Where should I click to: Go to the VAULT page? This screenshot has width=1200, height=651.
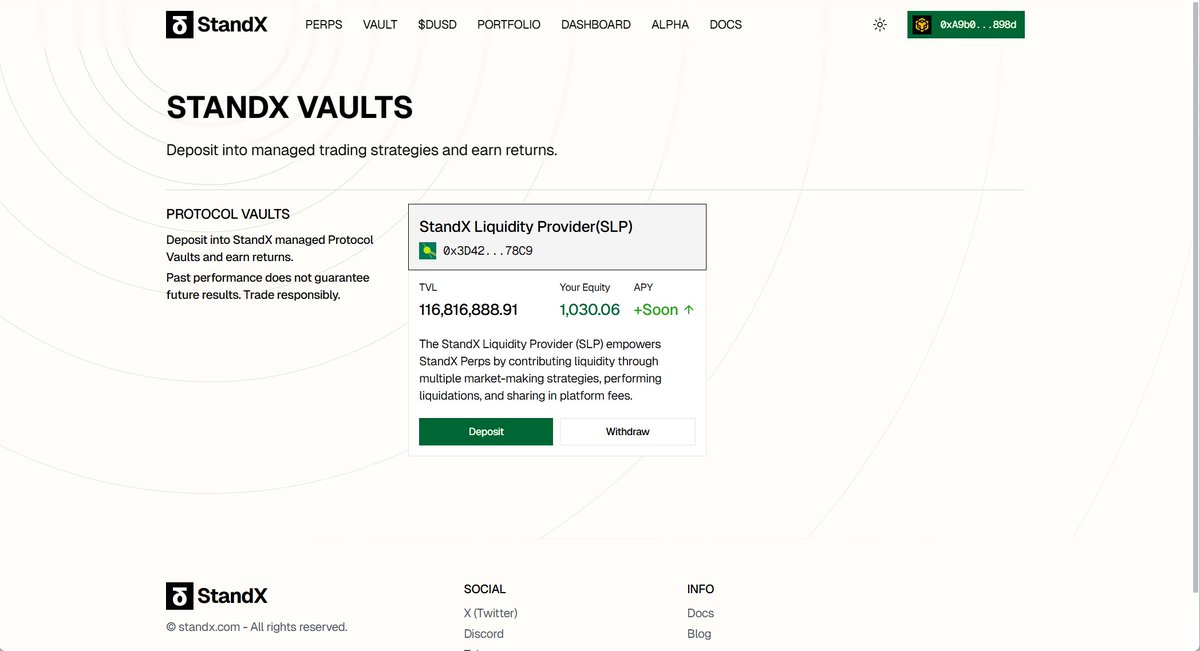click(x=380, y=25)
